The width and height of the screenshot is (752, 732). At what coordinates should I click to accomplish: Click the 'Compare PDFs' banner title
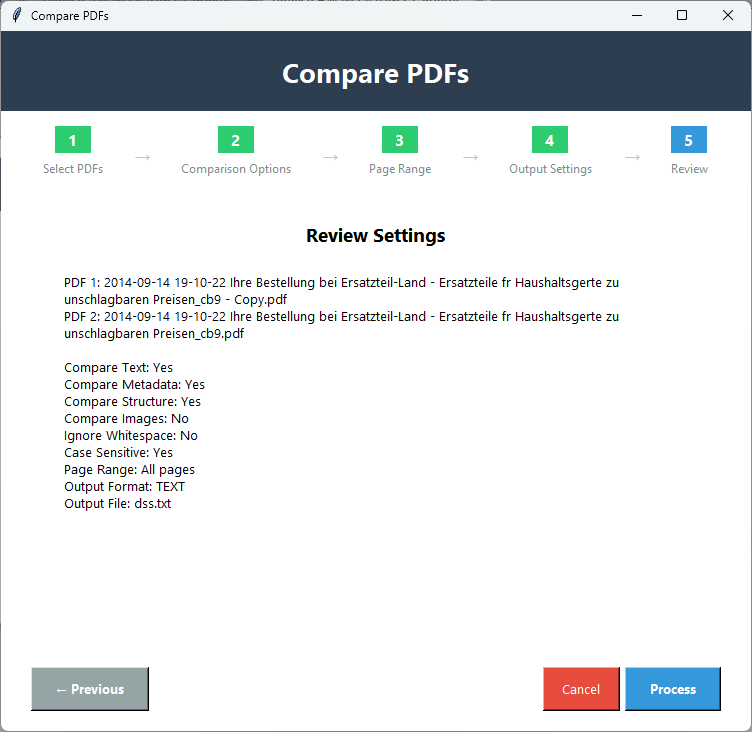[x=376, y=74]
